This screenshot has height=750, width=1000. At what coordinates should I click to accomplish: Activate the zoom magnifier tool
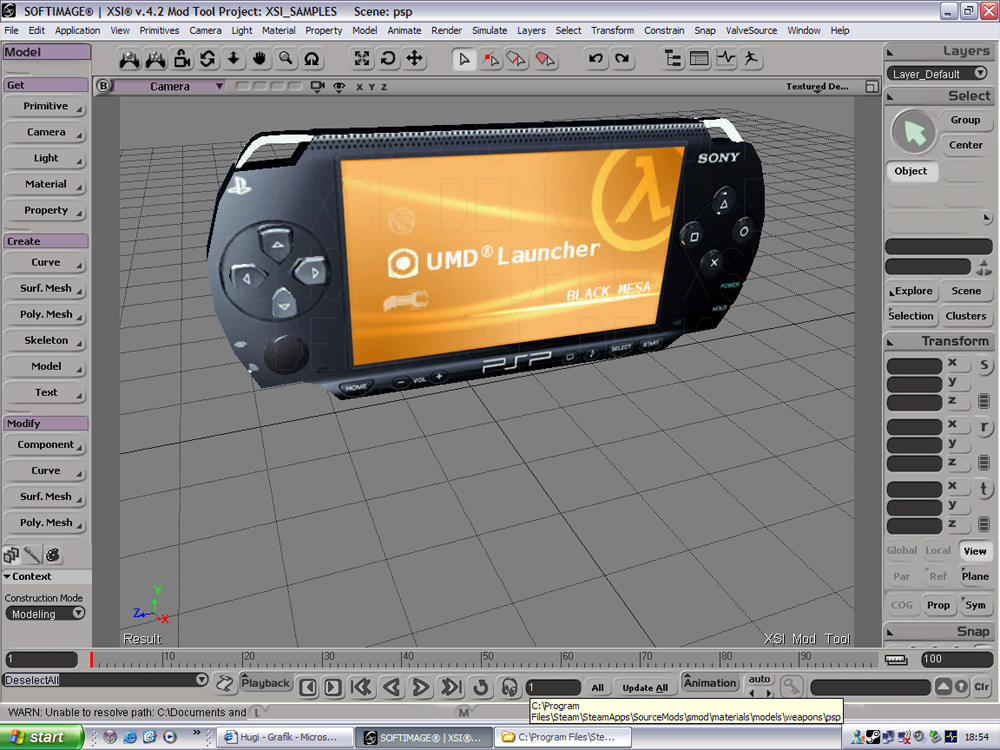[286, 59]
